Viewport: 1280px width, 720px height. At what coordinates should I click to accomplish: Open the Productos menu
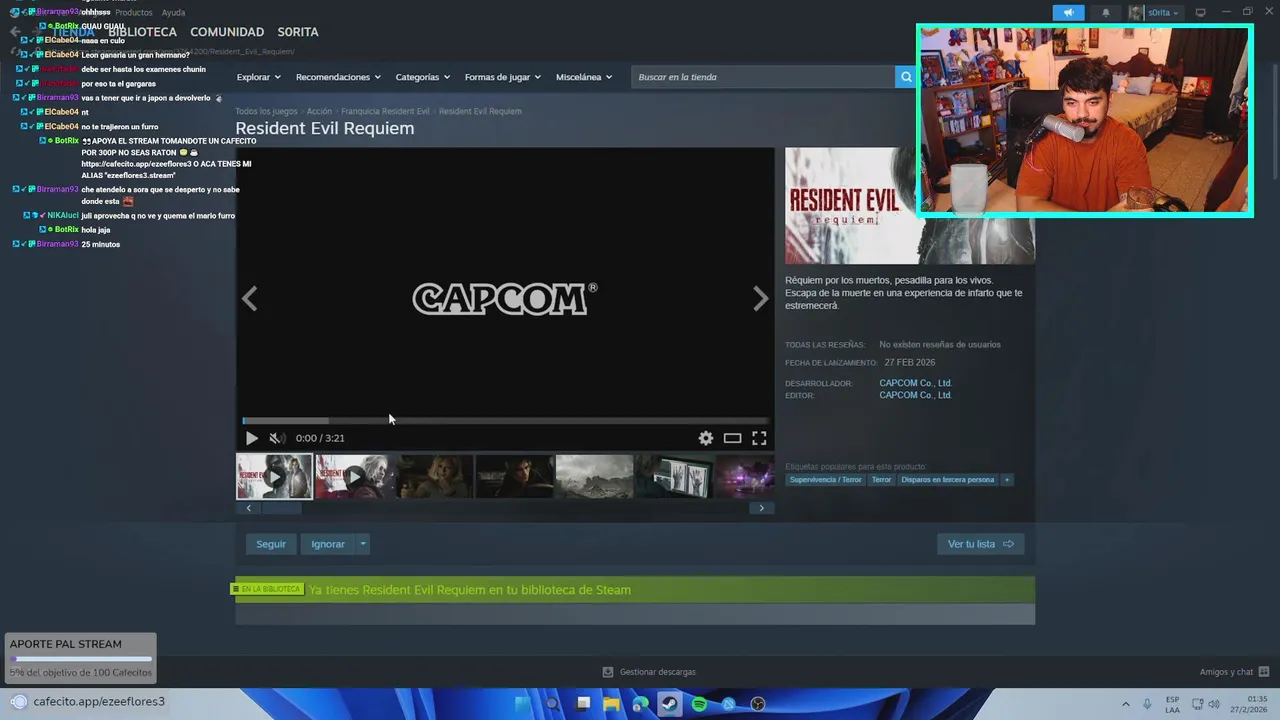[x=134, y=12]
